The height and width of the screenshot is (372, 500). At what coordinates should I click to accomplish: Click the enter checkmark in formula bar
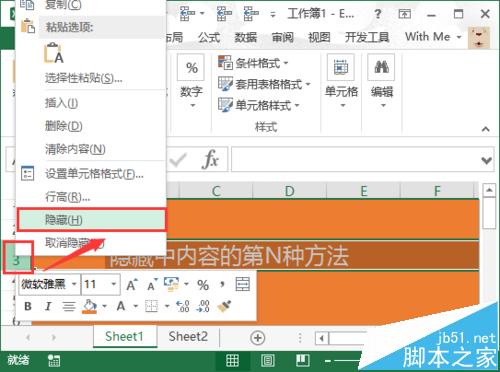(x=178, y=160)
